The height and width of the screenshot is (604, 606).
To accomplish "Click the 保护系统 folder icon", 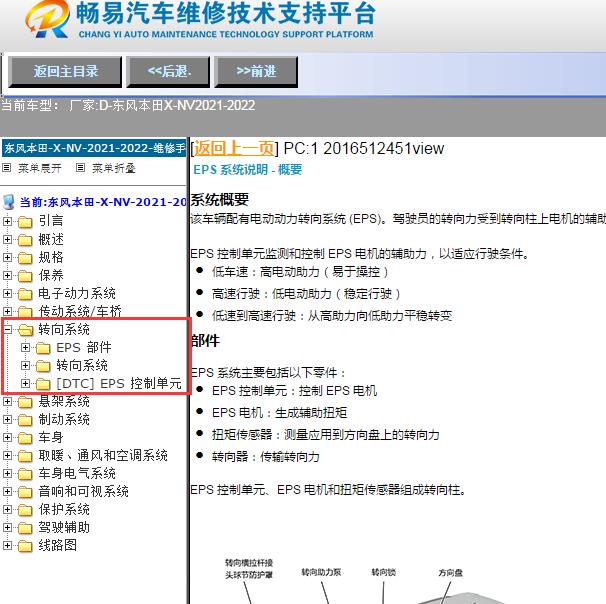I will click(25, 510).
